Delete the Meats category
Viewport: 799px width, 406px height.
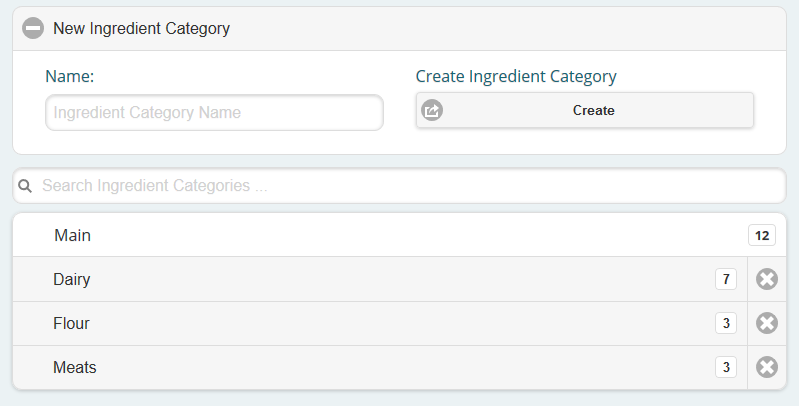click(767, 367)
